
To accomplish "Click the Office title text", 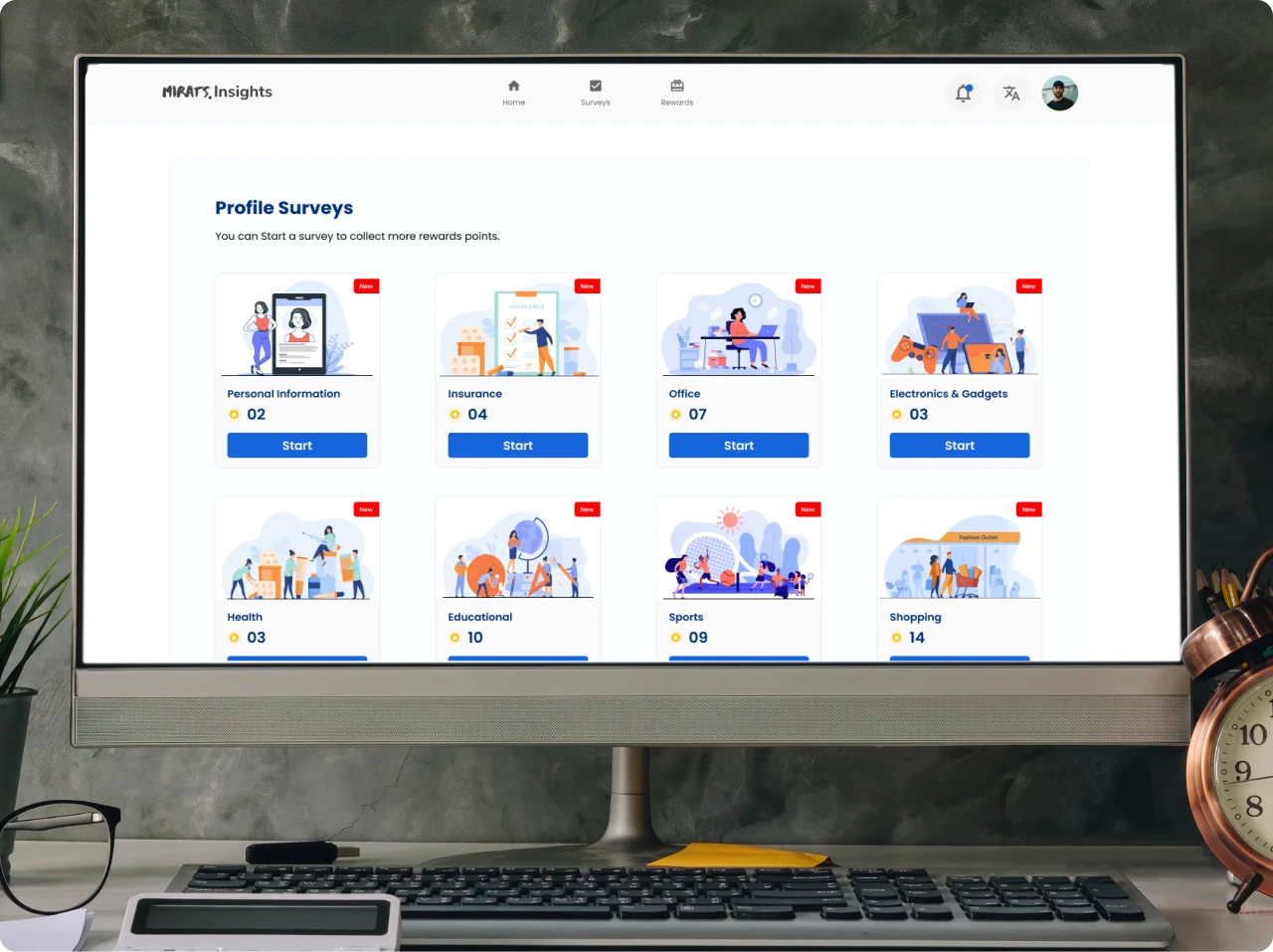I will click(x=684, y=394).
